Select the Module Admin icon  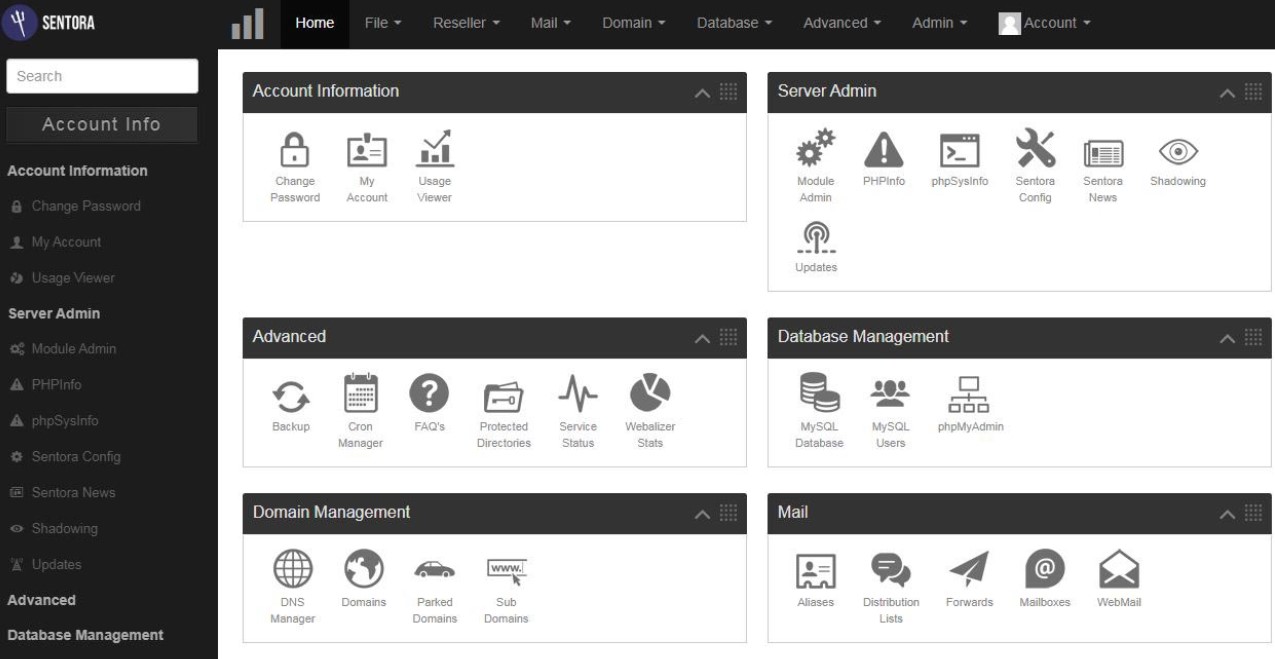(814, 150)
